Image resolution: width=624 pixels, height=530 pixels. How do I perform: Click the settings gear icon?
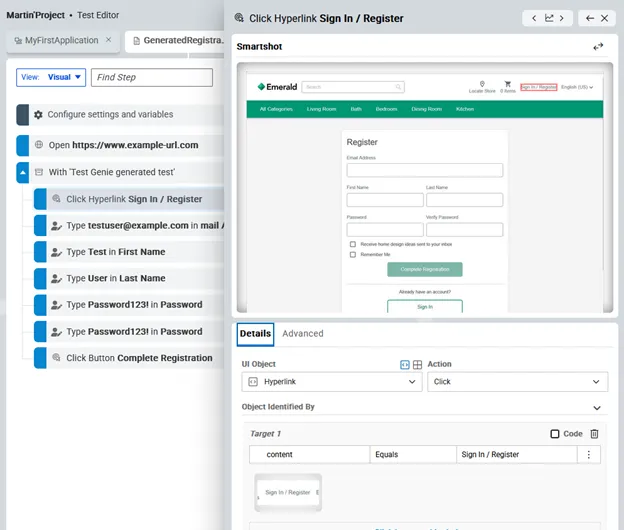38,115
